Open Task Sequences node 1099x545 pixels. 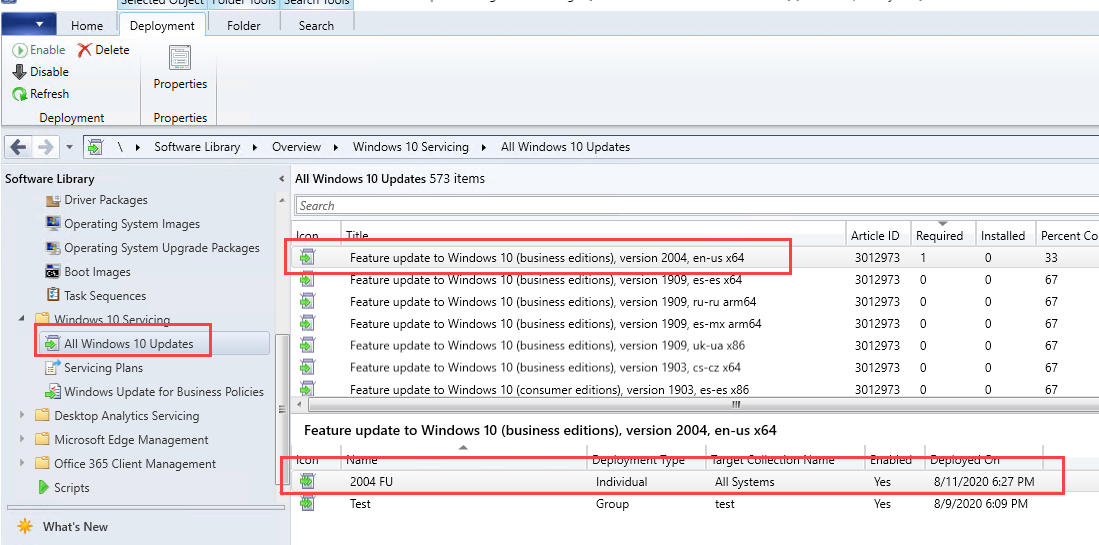click(x=96, y=295)
